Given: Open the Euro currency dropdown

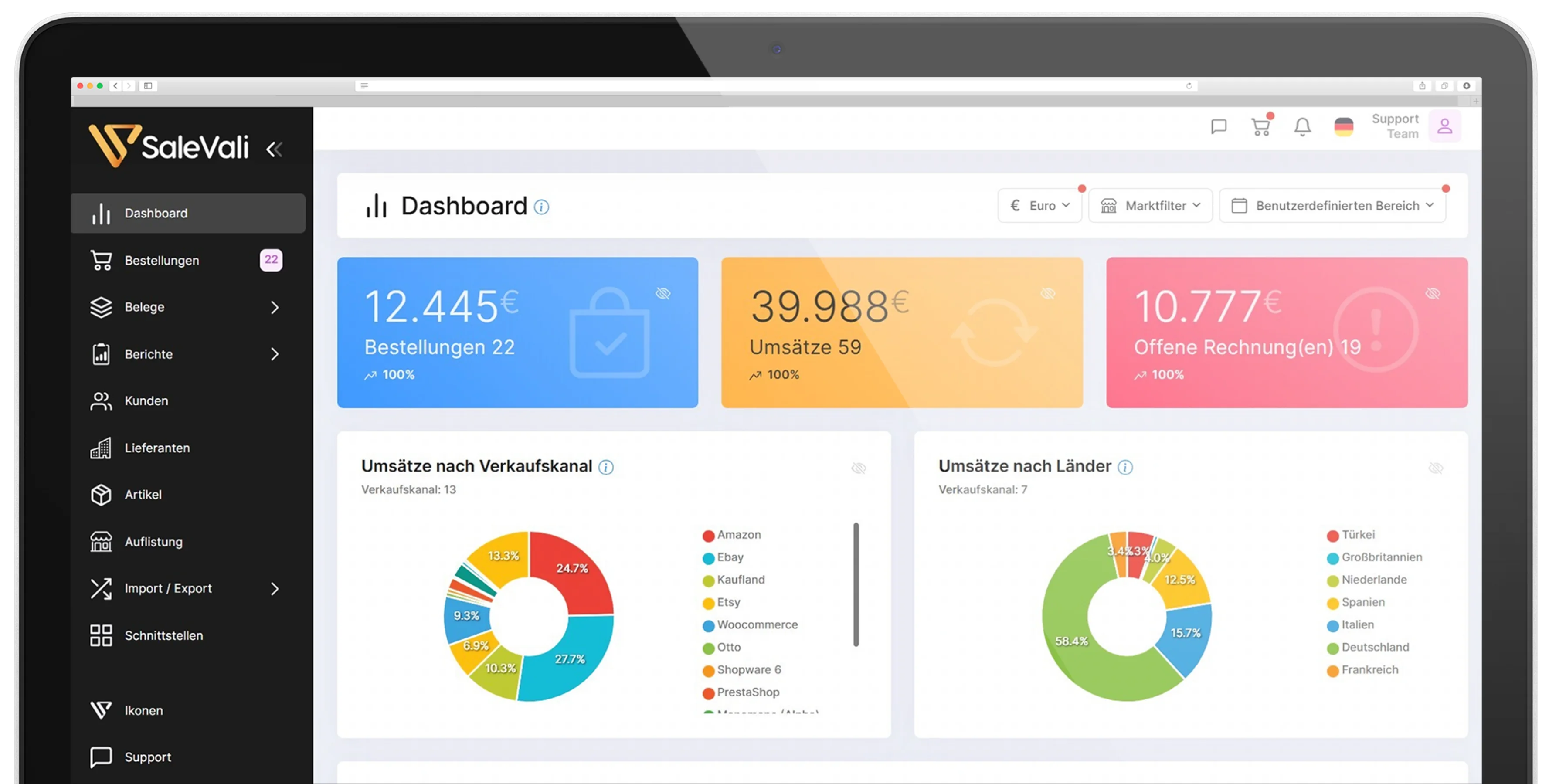Looking at the screenshot, I should pyautogui.click(x=1039, y=205).
